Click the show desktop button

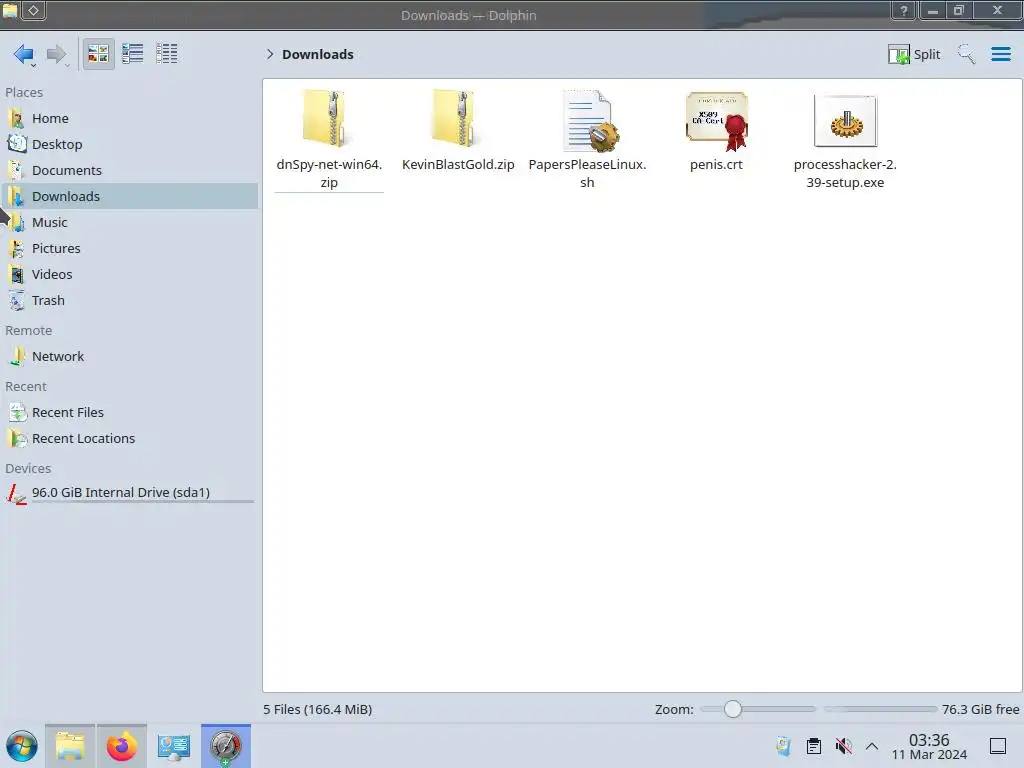[x=997, y=746]
